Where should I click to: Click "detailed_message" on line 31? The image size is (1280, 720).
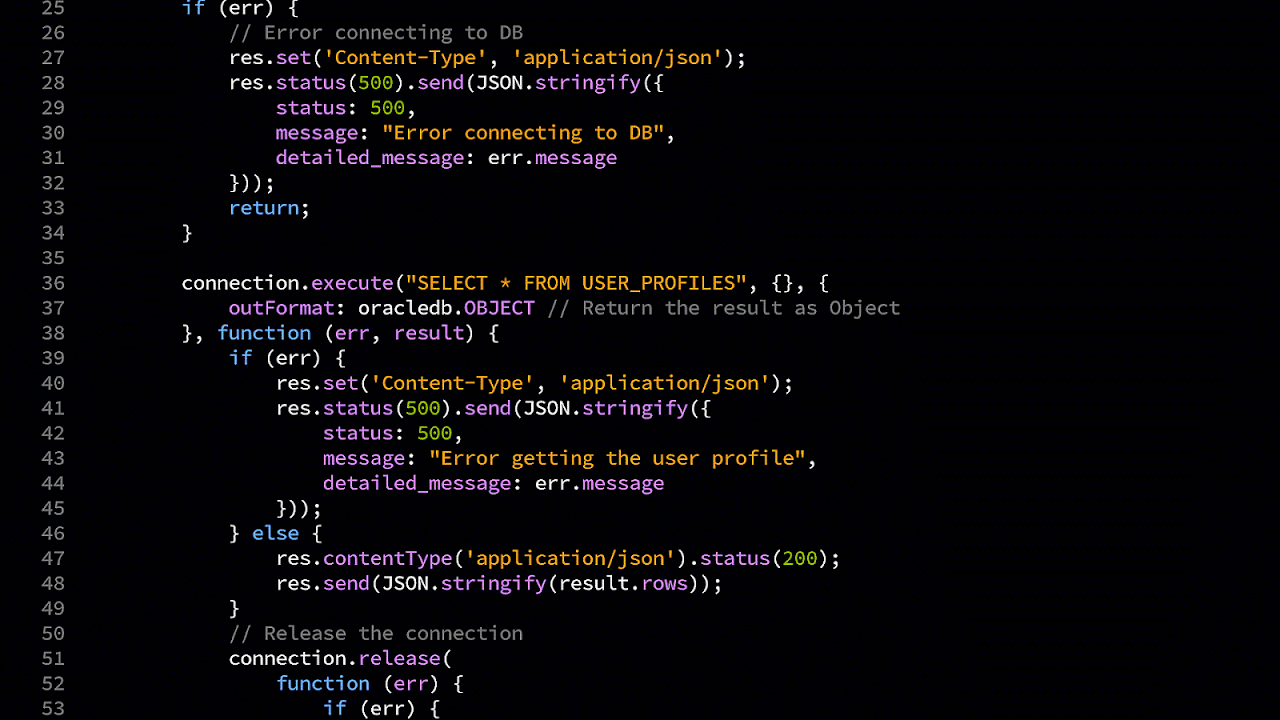coord(370,158)
